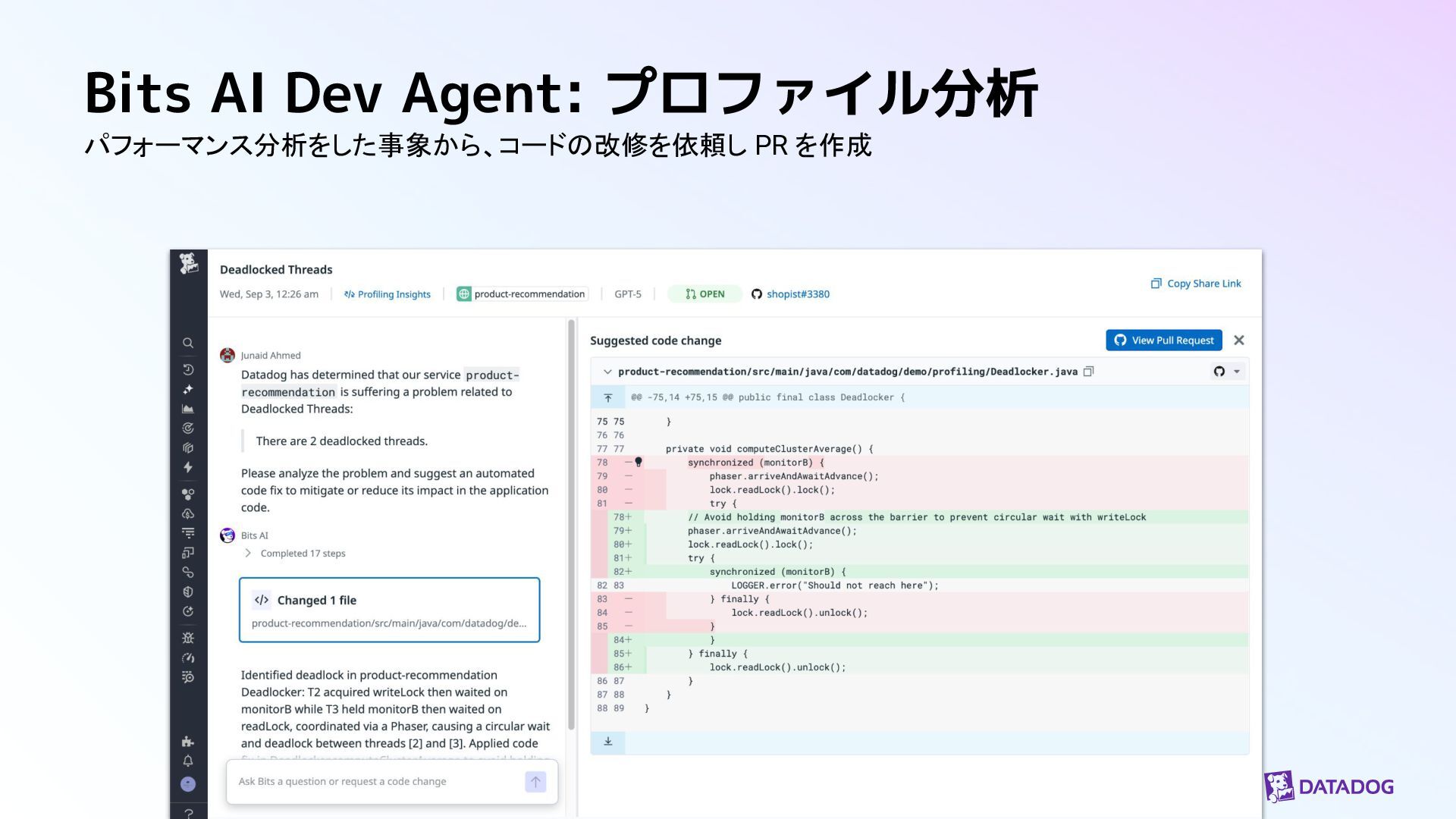1456x819 pixels.
Task: Expand hidden lines below the diff
Action: pyautogui.click(x=608, y=742)
